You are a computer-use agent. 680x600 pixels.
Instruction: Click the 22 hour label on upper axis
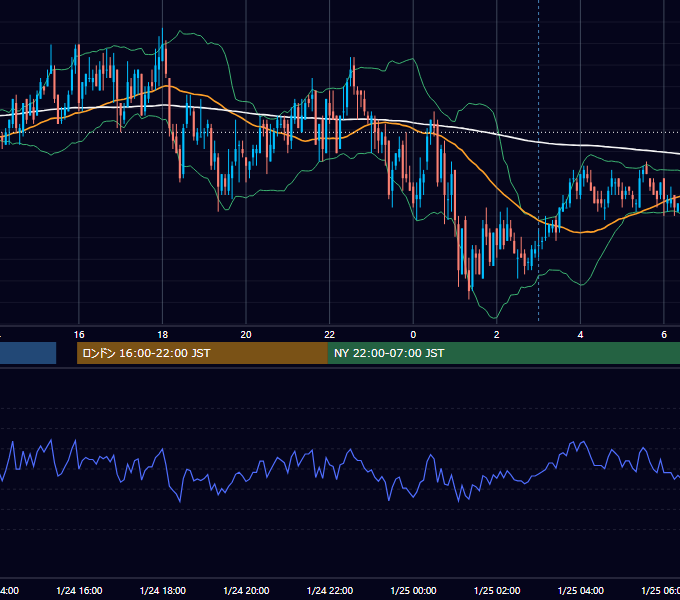pyautogui.click(x=330, y=334)
